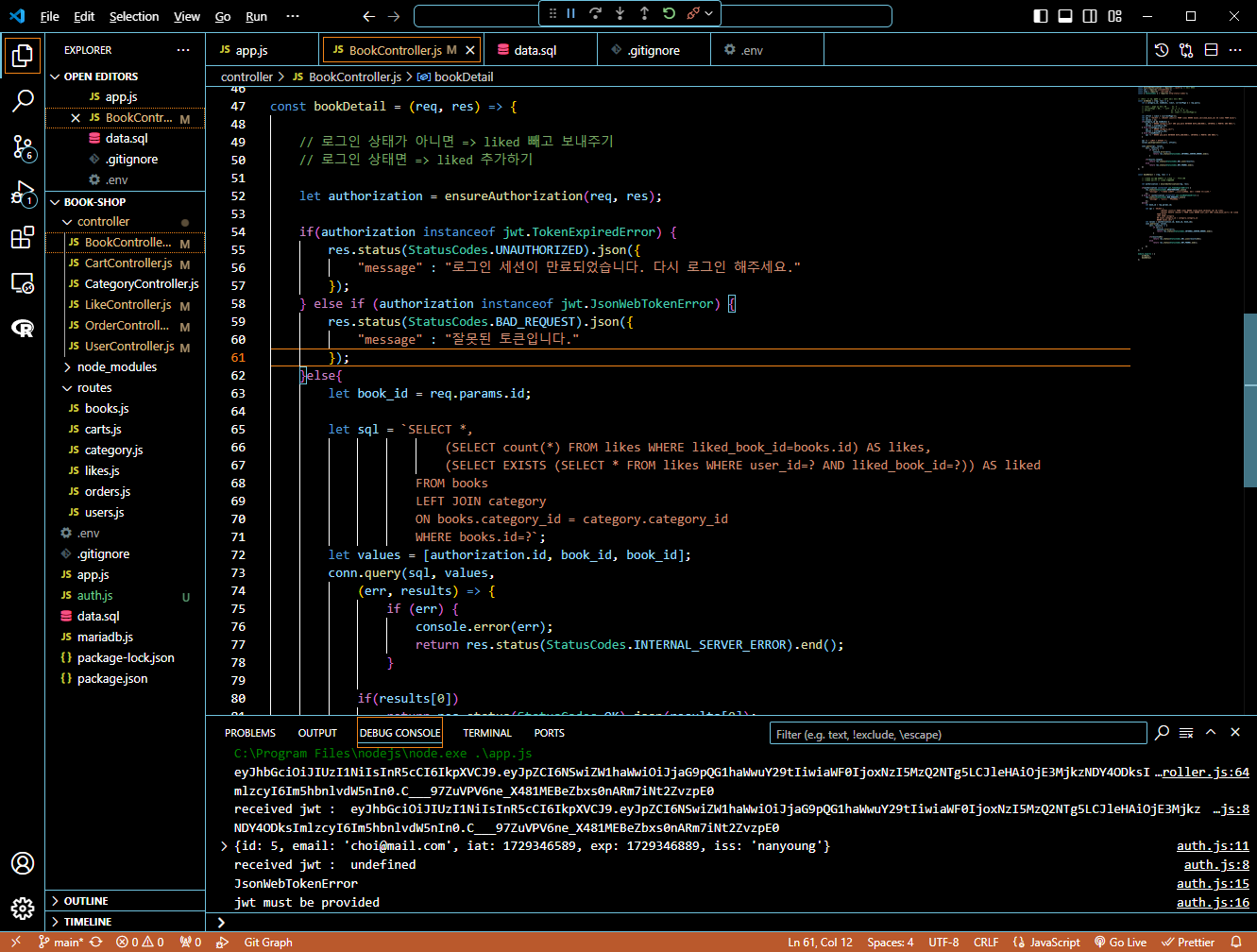Maximize the panel with the chevron up
This screenshot has height=952, width=1257.
(x=1211, y=733)
